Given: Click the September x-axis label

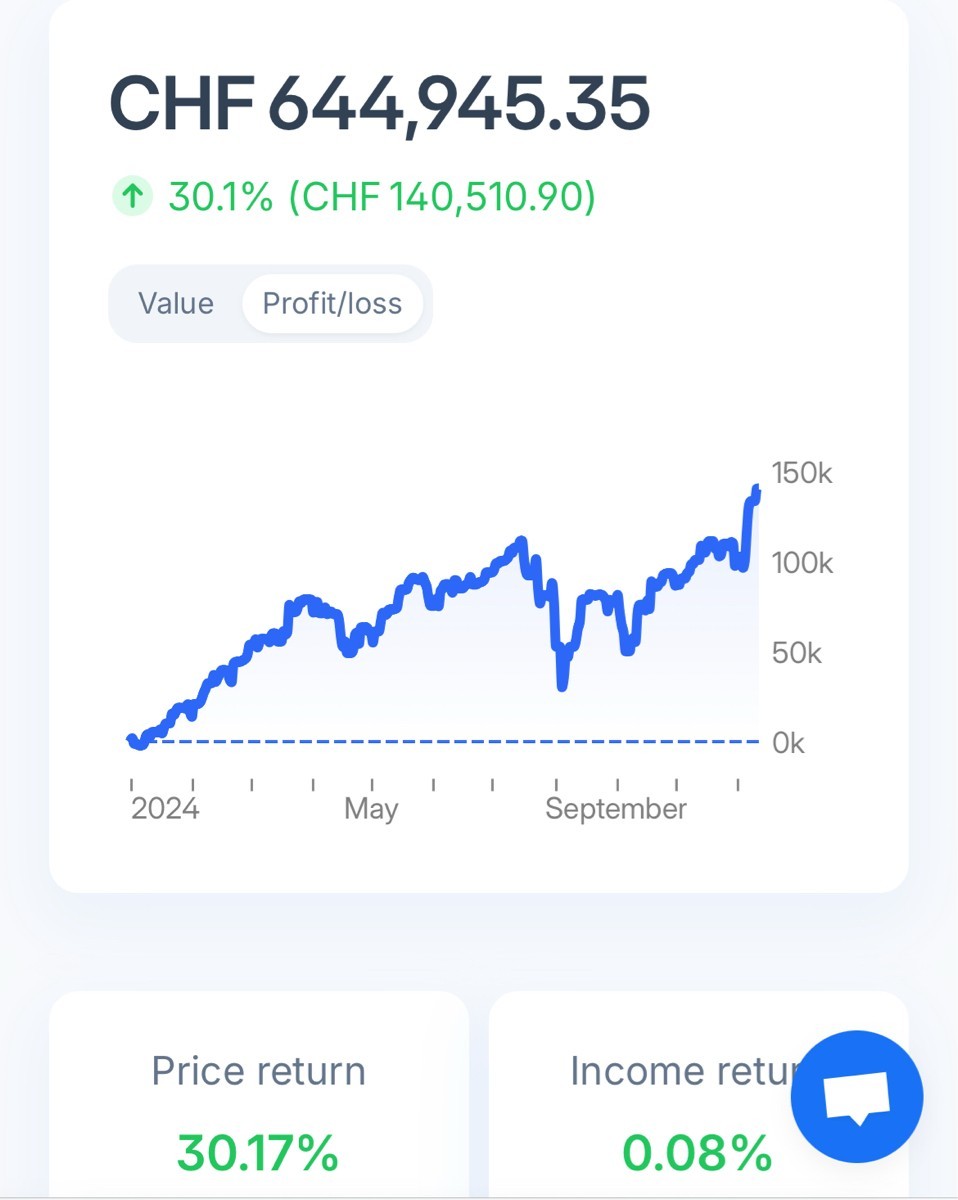Looking at the screenshot, I should [616, 808].
